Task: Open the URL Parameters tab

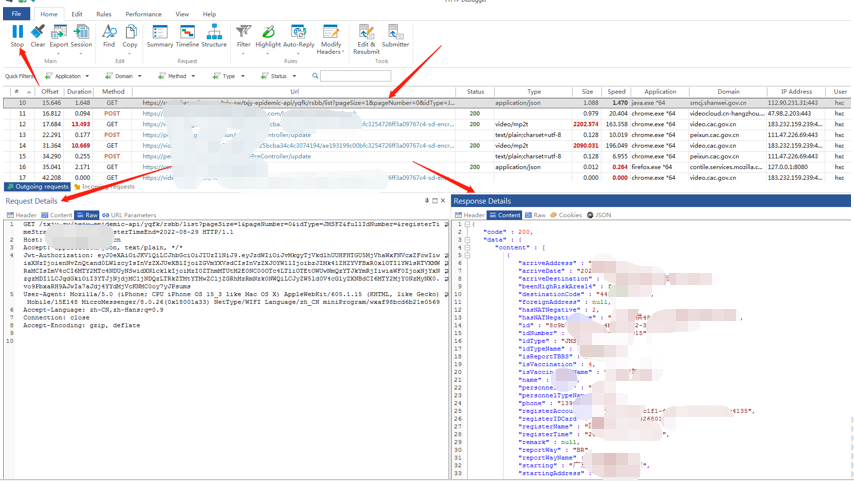Action: click(x=129, y=215)
